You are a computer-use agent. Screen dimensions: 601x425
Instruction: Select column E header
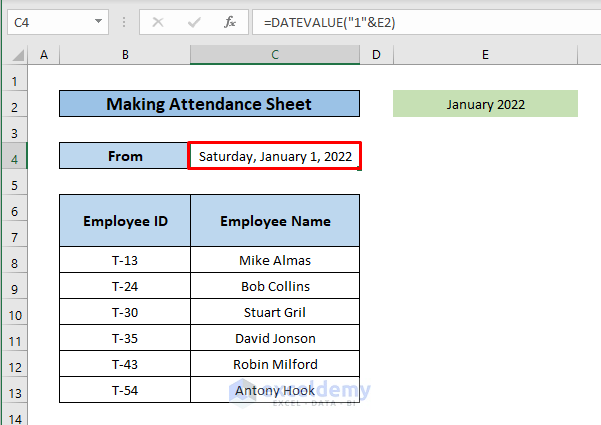[x=485, y=56]
